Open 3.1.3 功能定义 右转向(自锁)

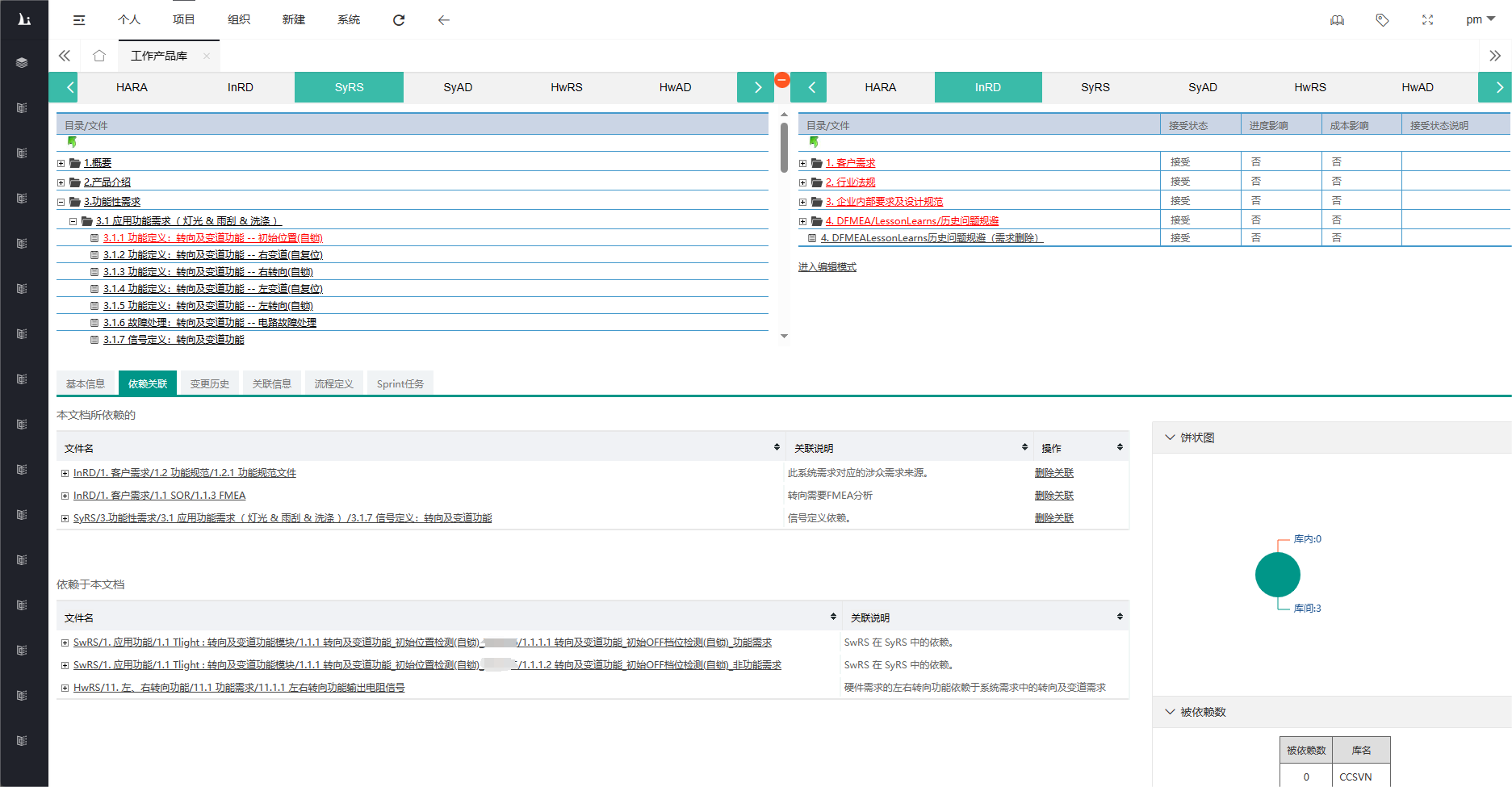208,272
